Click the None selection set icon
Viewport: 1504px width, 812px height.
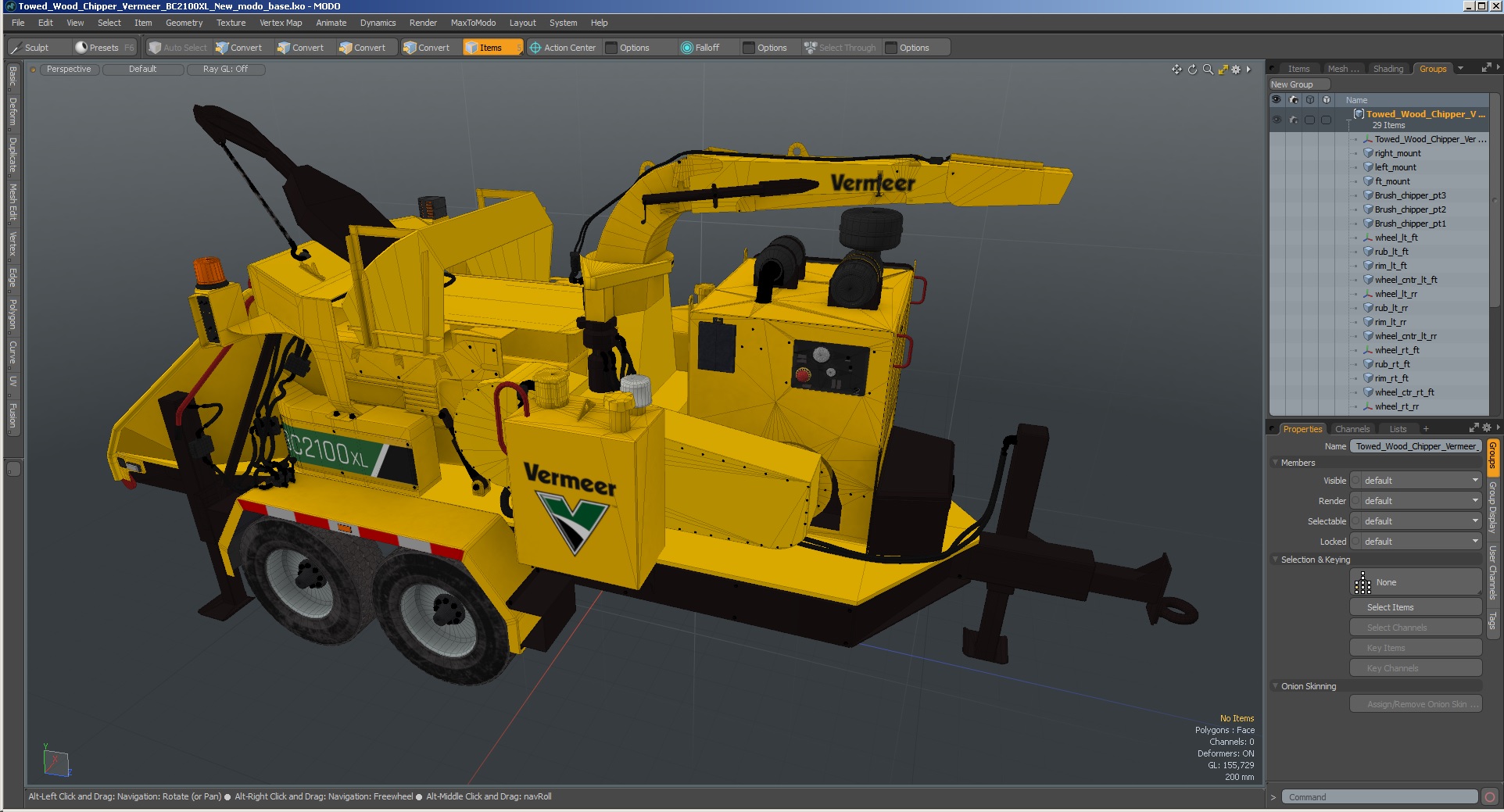point(1363,582)
